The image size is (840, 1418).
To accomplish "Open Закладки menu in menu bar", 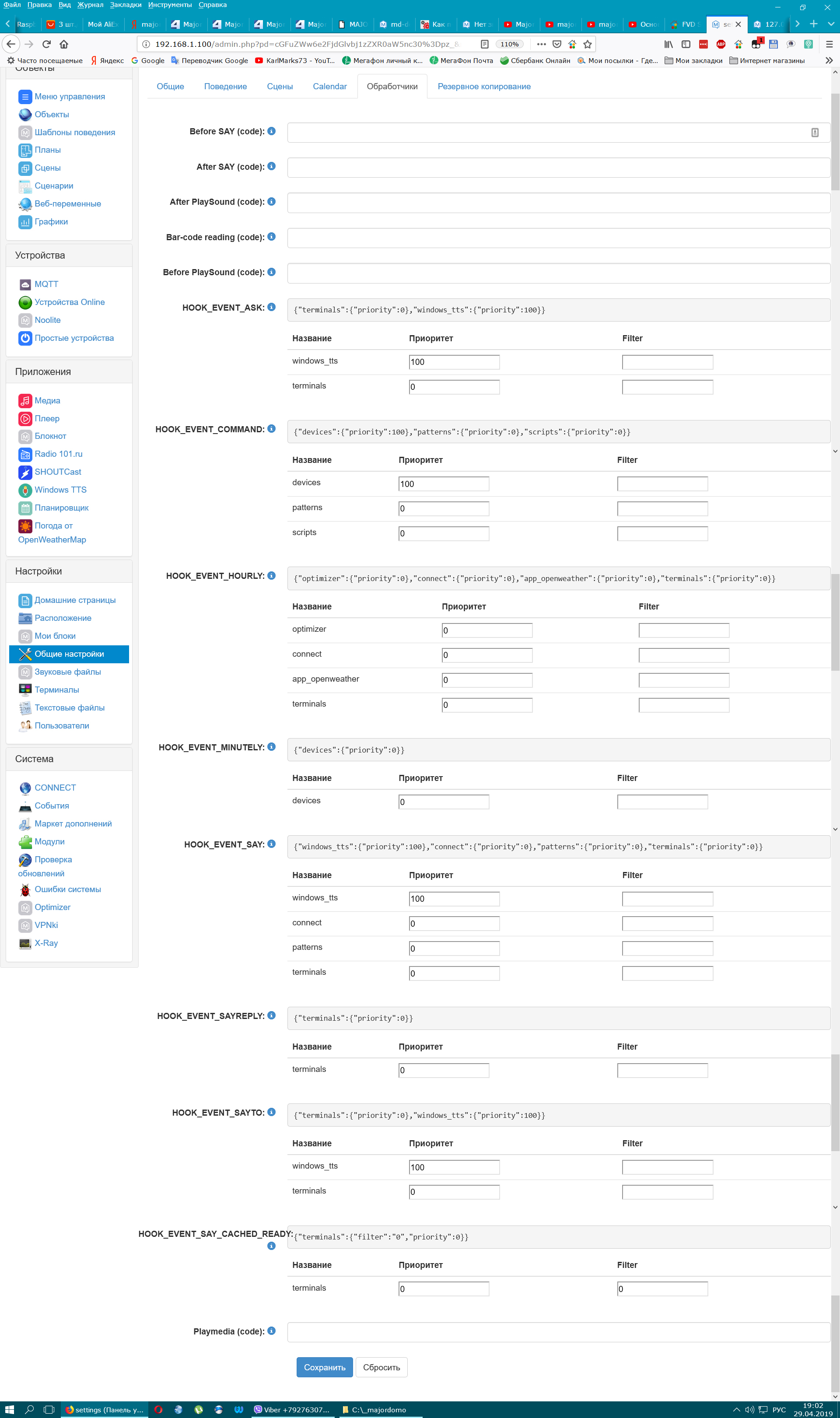I will point(126,5).
